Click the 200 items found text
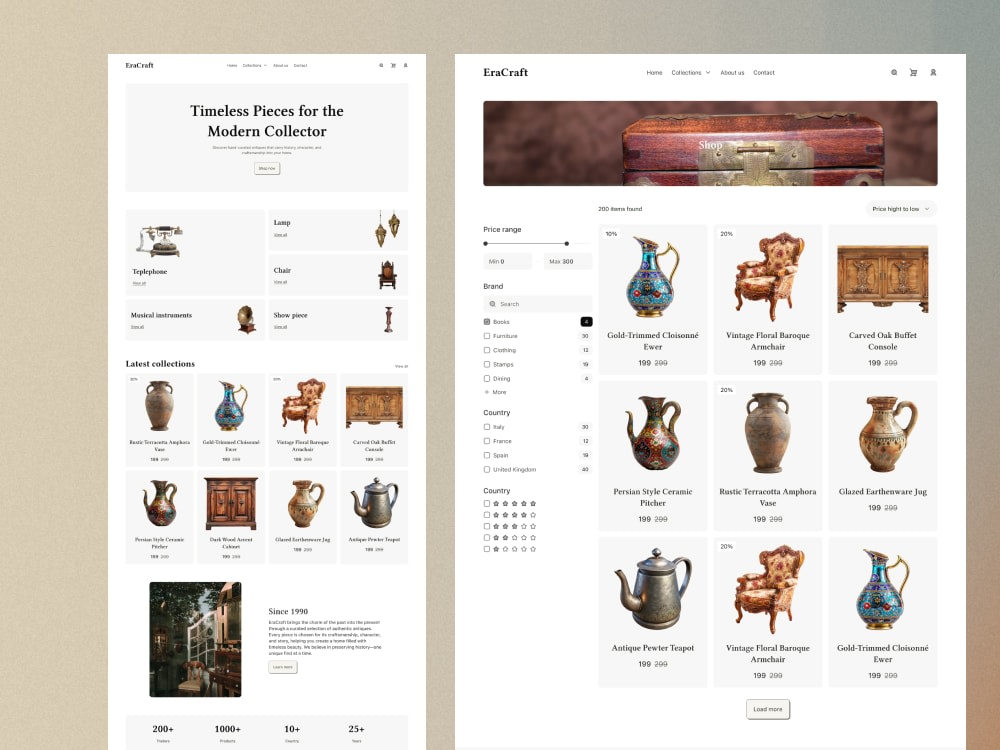Screen dimensions: 1000x750 620,209
